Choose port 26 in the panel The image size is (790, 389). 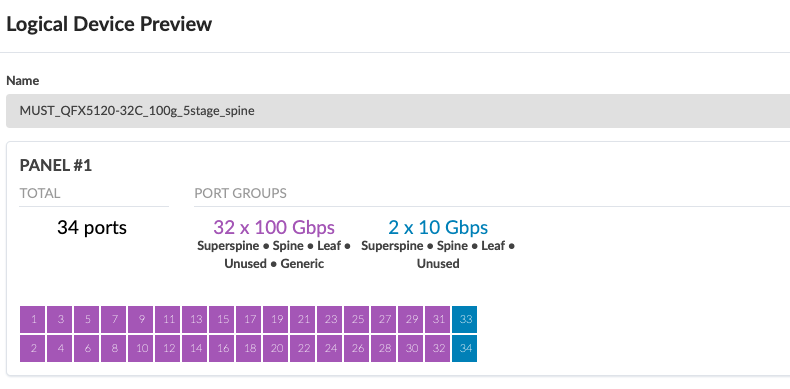(357, 349)
